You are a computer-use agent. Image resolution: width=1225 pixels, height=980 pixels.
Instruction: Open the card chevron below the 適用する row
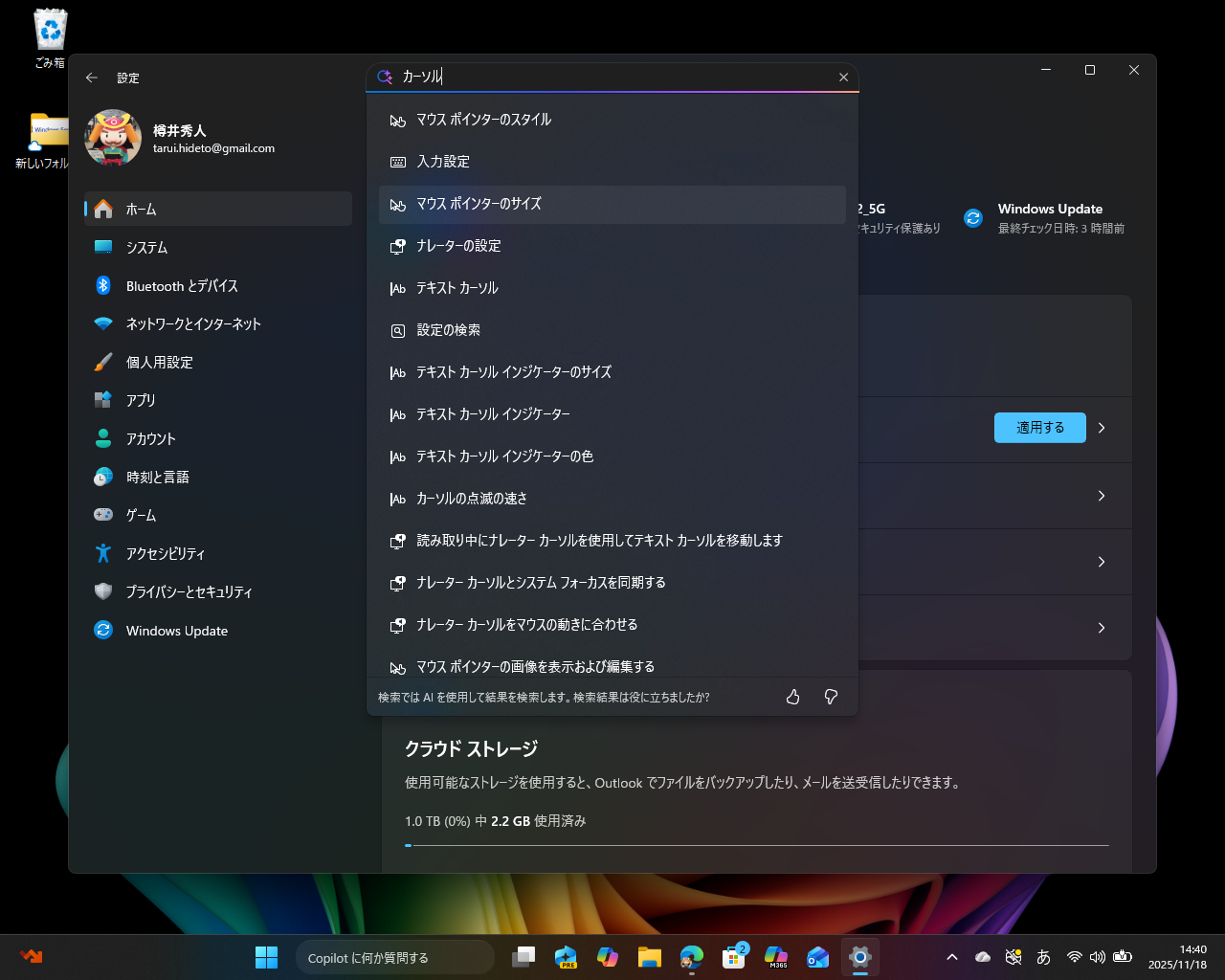(x=1101, y=496)
